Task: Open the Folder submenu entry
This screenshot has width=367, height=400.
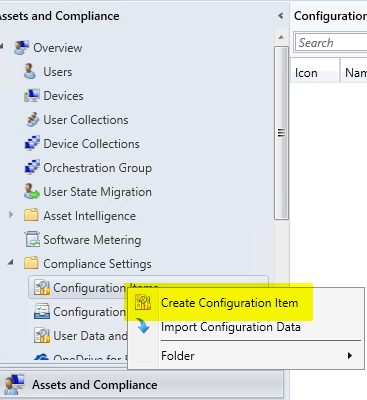Action: (245, 356)
